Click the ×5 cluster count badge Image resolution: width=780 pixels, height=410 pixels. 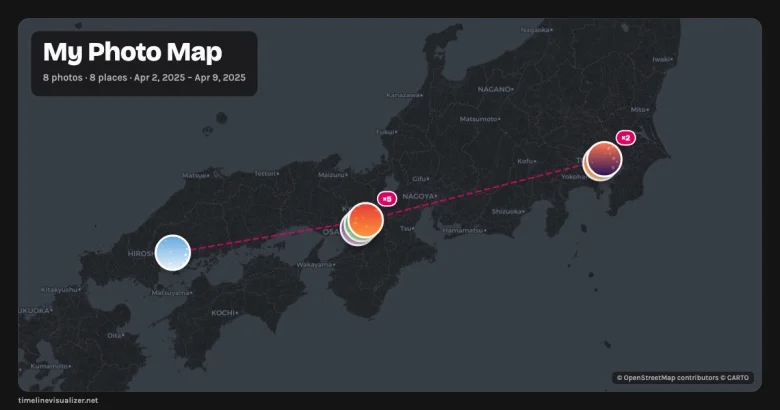(387, 199)
